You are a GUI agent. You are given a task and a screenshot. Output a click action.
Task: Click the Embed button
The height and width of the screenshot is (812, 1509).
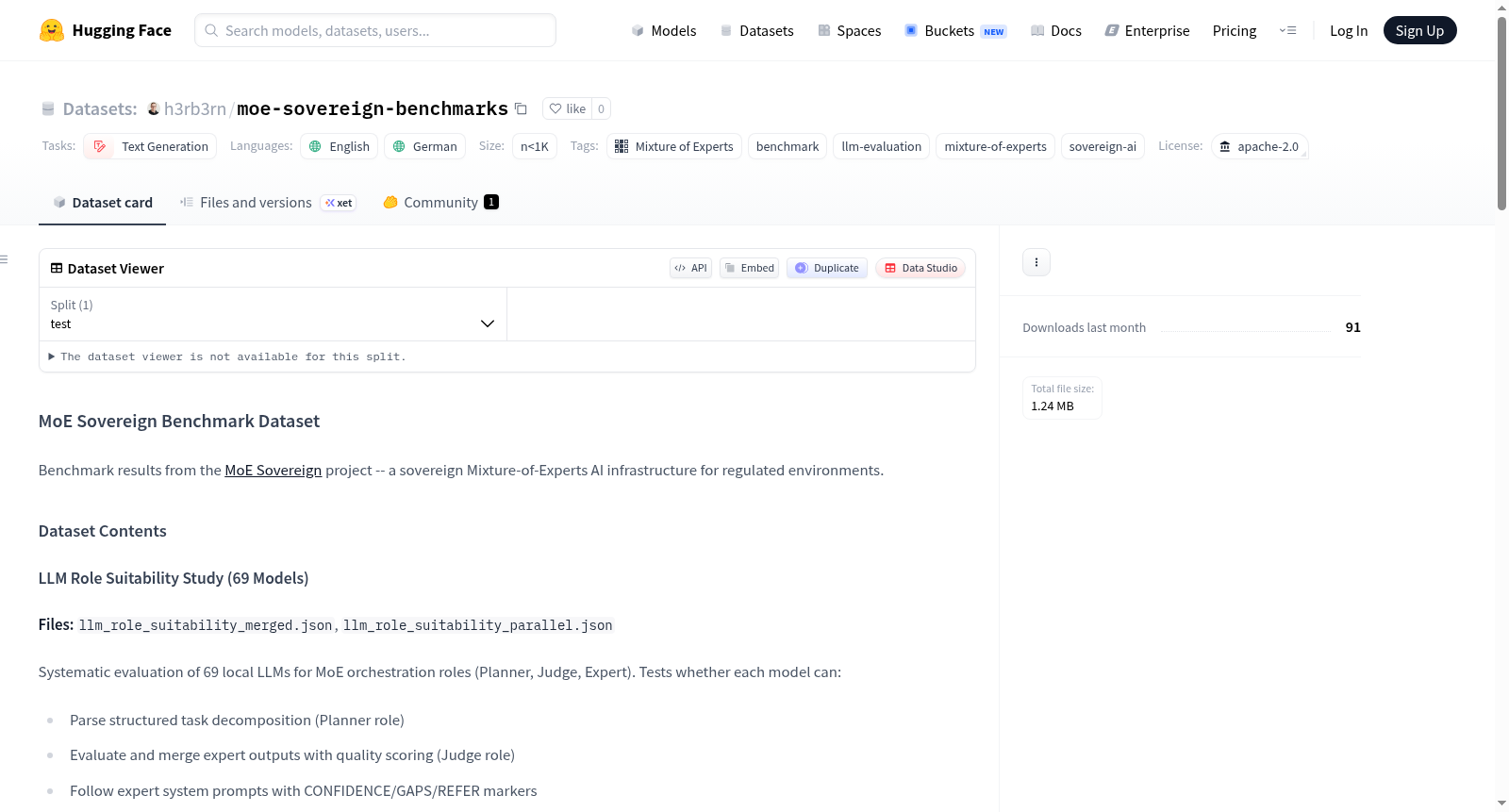pos(749,268)
